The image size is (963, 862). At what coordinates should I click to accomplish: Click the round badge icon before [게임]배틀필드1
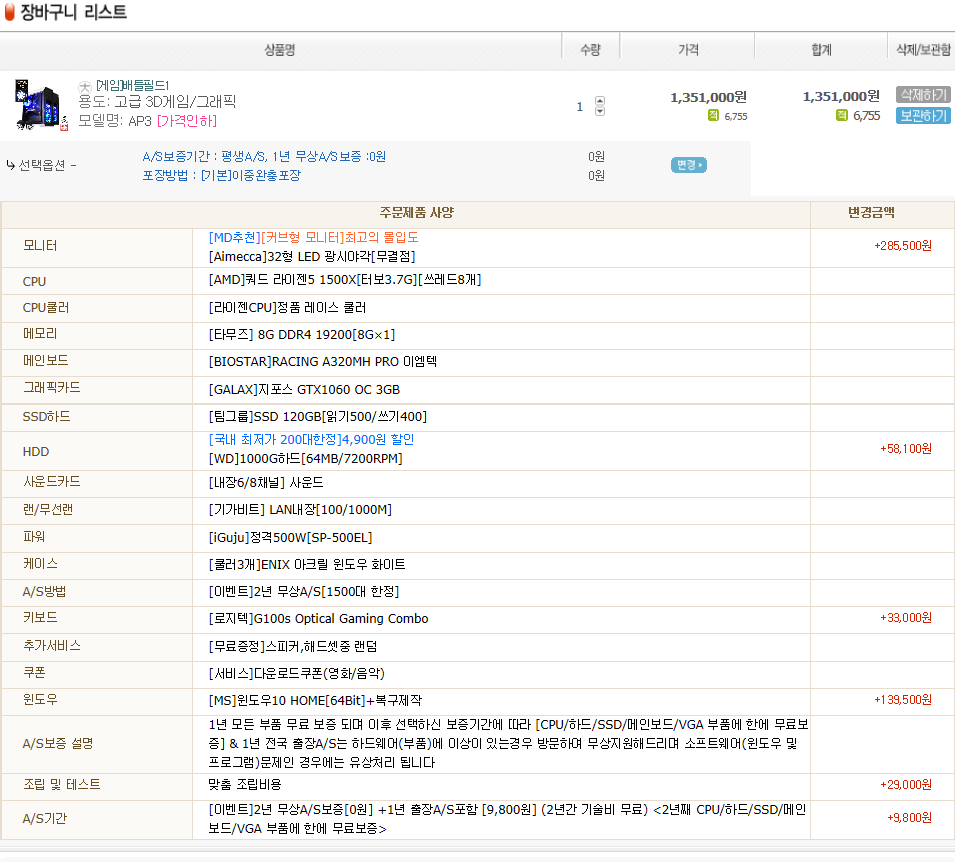coord(85,87)
